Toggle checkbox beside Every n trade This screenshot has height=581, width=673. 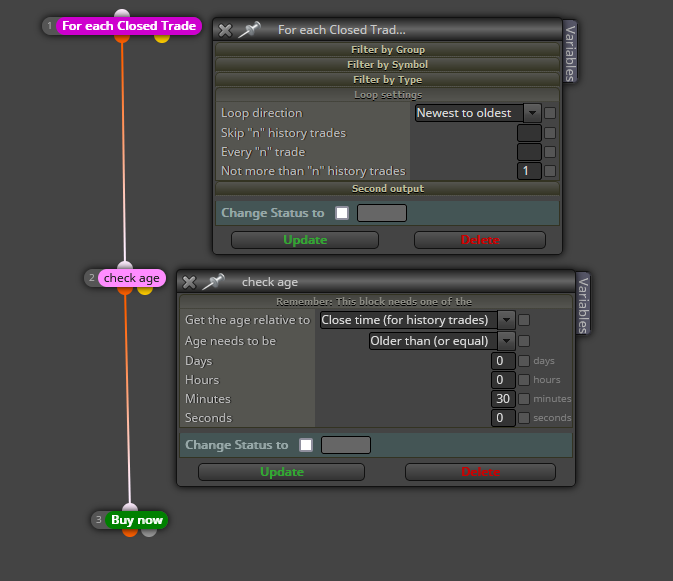click(550, 152)
